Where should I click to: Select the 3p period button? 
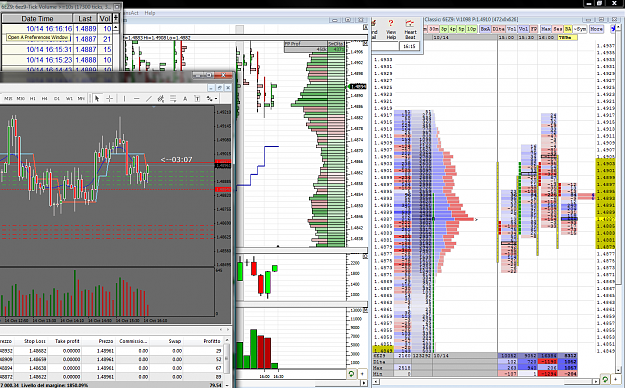pos(444,29)
